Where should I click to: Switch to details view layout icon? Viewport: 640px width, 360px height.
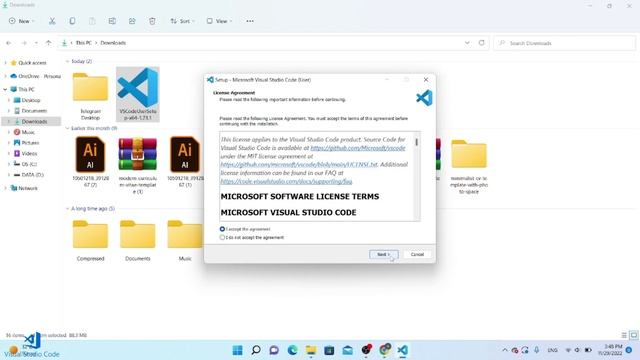pyautogui.click(x=624, y=335)
